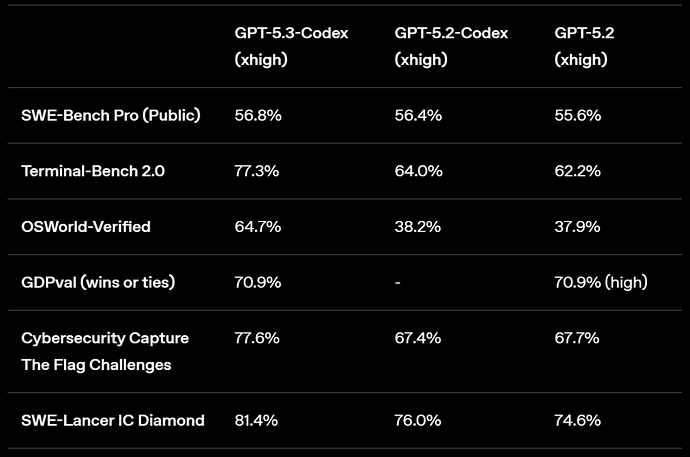Click the Cybersecurity Capture The Flag Challenges label
The height and width of the screenshot is (457, 690).
pyautogui.click(x=105, y=351)
